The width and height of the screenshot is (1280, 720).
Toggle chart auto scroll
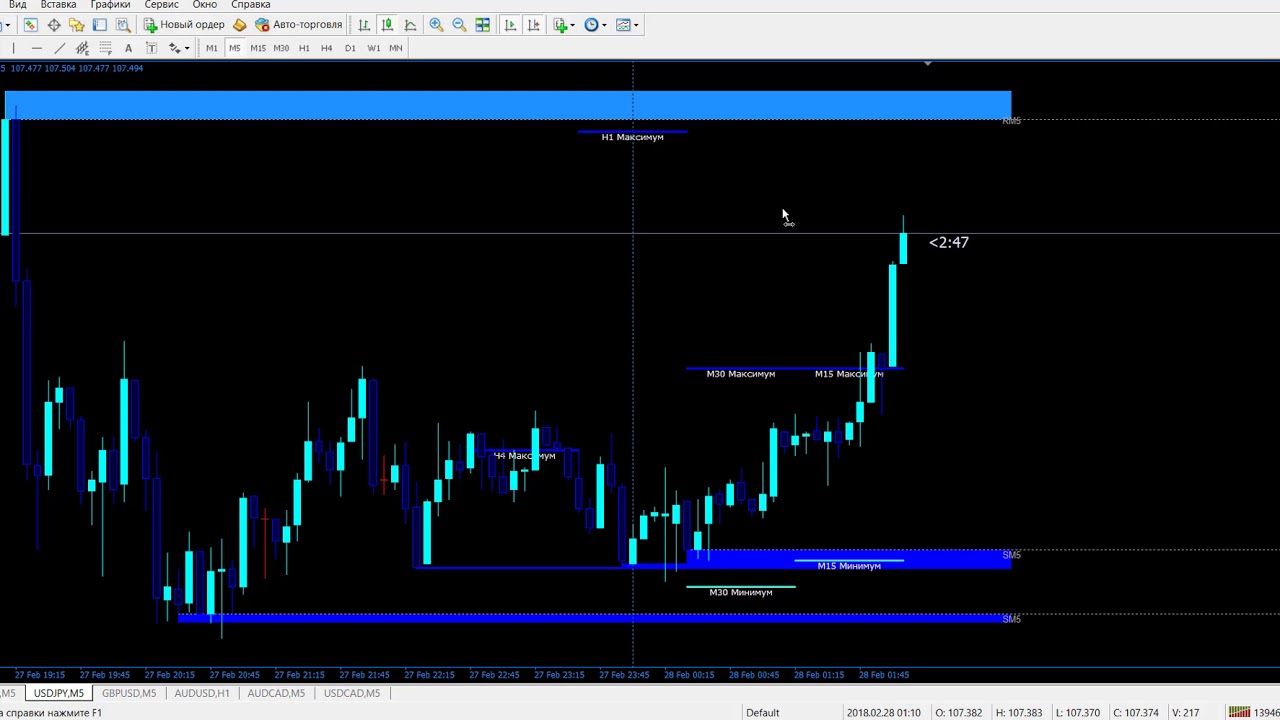click(510, 25)
